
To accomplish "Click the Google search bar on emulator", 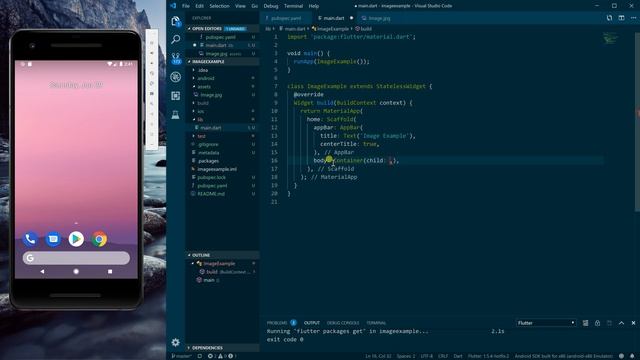I will click(76, 258).
